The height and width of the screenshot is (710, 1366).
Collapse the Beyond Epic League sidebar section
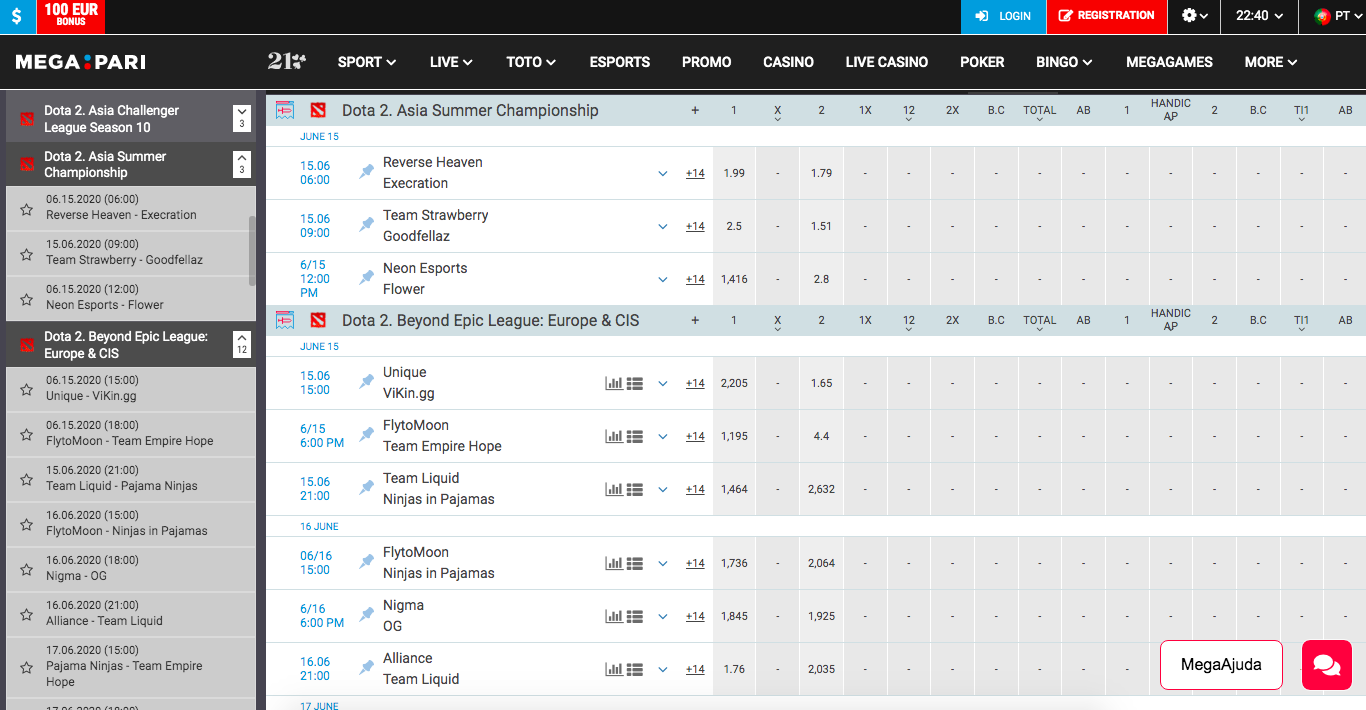[x=241, y=344]
